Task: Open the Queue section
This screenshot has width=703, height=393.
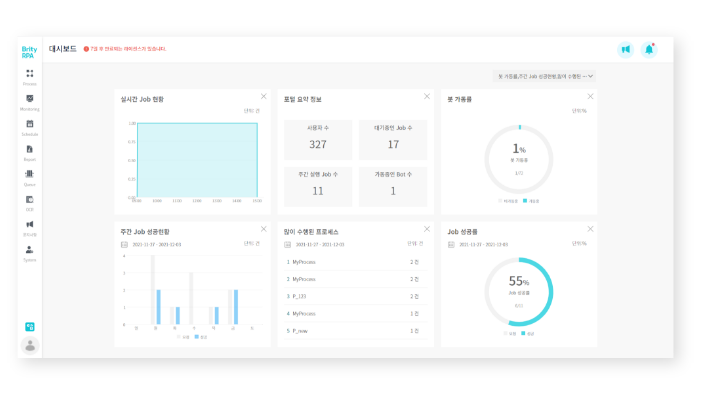Action: tap(30, 177)
